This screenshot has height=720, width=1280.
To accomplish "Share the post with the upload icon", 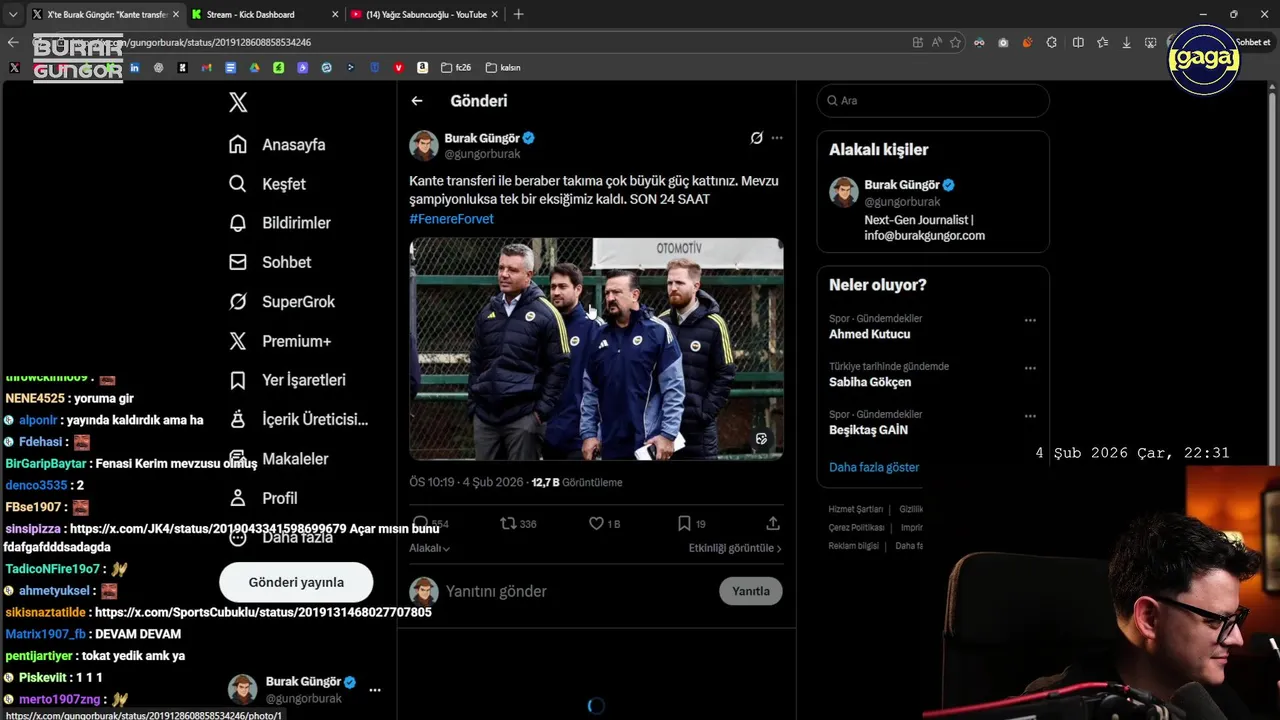I will pyautogui.click(x=773, y=523).
